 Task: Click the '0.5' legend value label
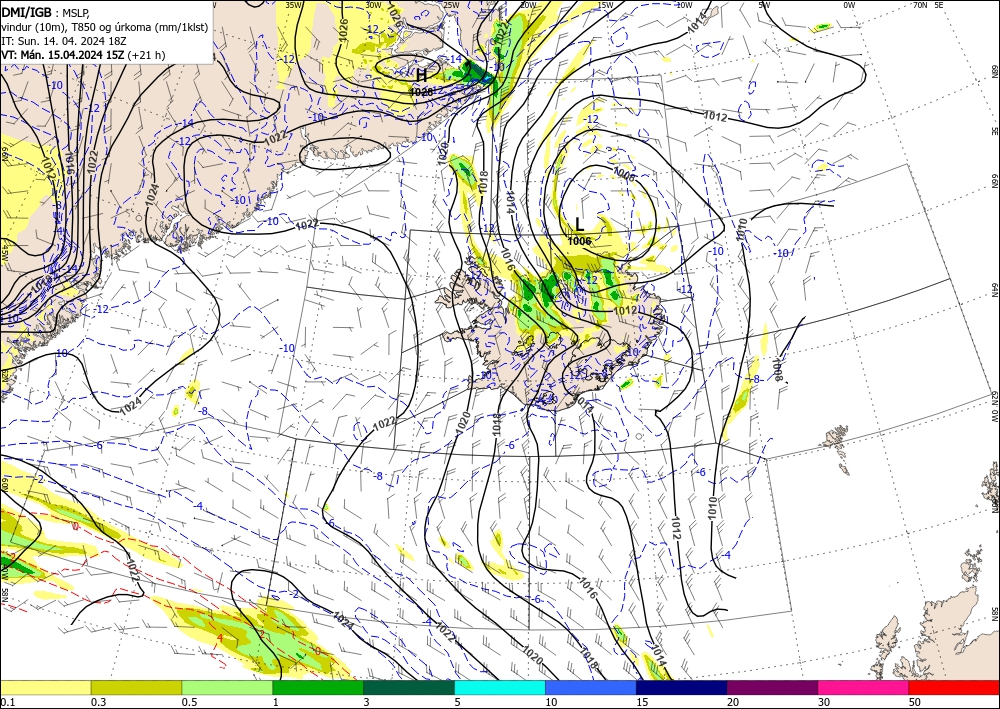click(189, 702)
